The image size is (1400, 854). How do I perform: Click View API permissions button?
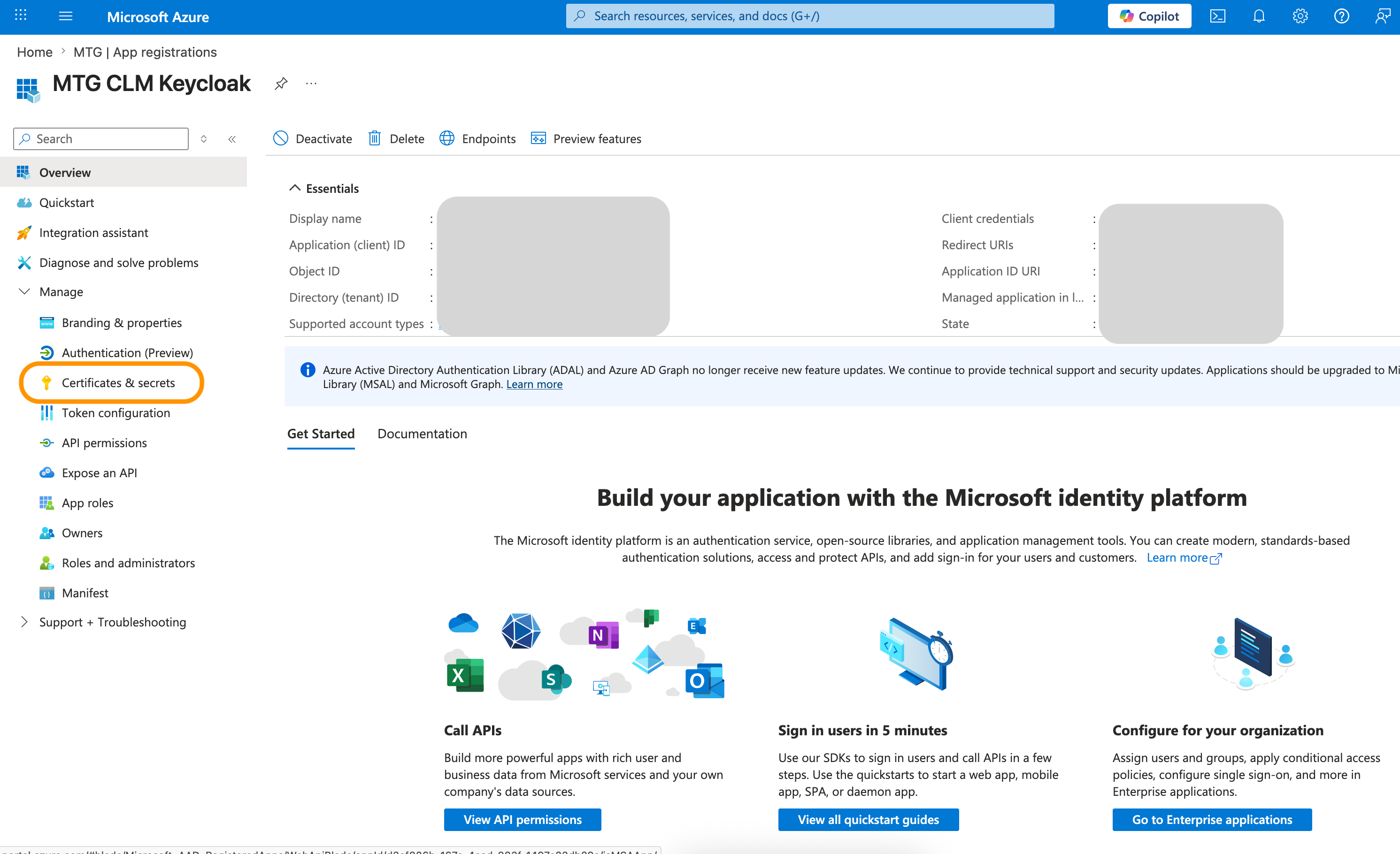[523, 820]
